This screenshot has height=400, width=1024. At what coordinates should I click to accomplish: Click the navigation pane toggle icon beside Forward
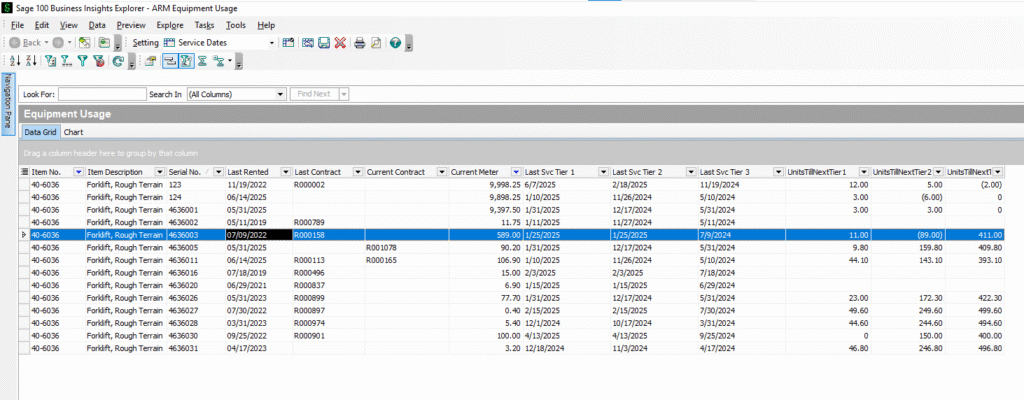tap(84, 42)
